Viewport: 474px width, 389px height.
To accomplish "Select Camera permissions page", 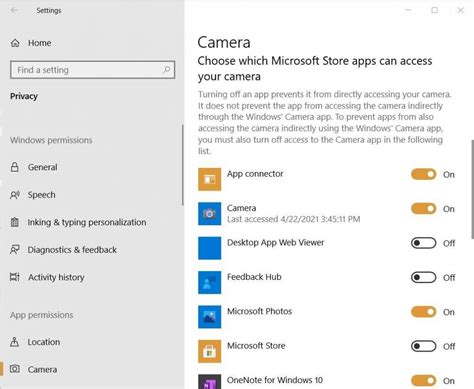I will click(42, 369).
